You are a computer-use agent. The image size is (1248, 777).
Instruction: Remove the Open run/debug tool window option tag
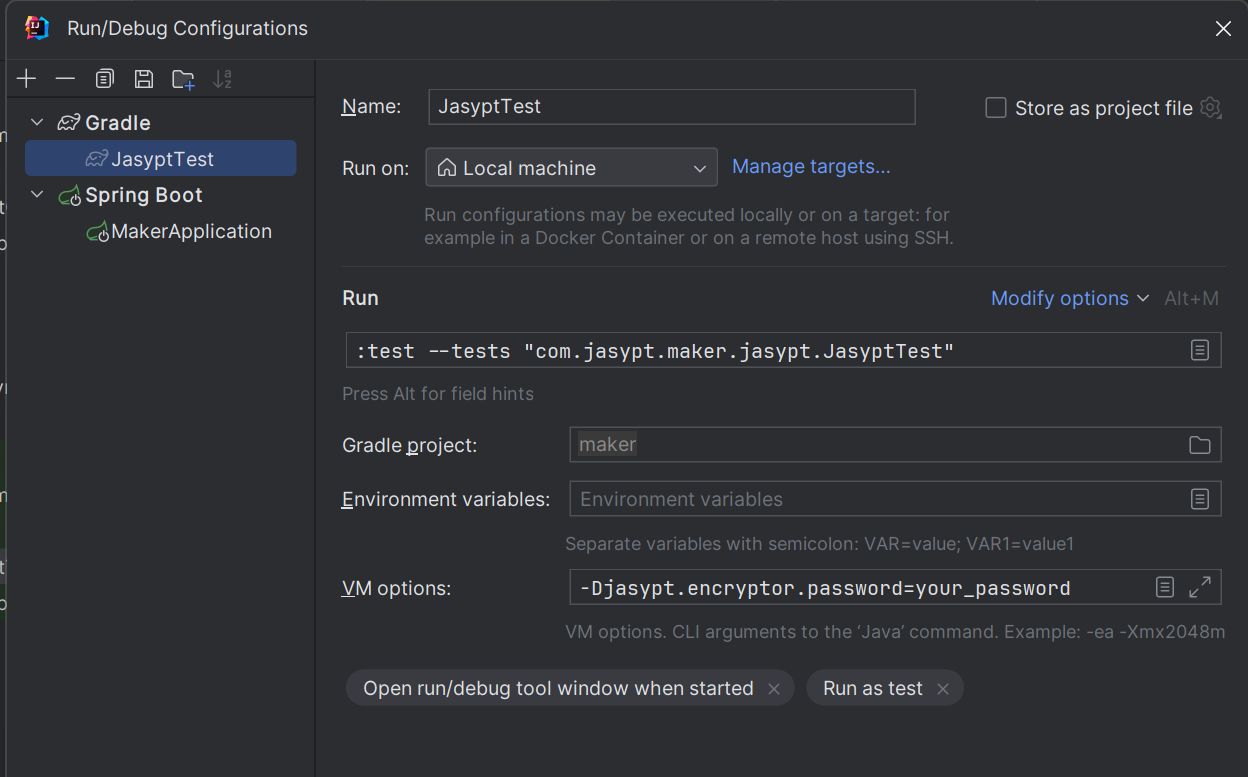773,689
